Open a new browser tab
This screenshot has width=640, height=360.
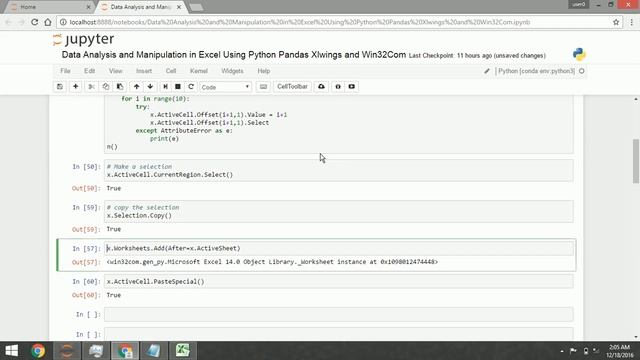click(196, 7)
